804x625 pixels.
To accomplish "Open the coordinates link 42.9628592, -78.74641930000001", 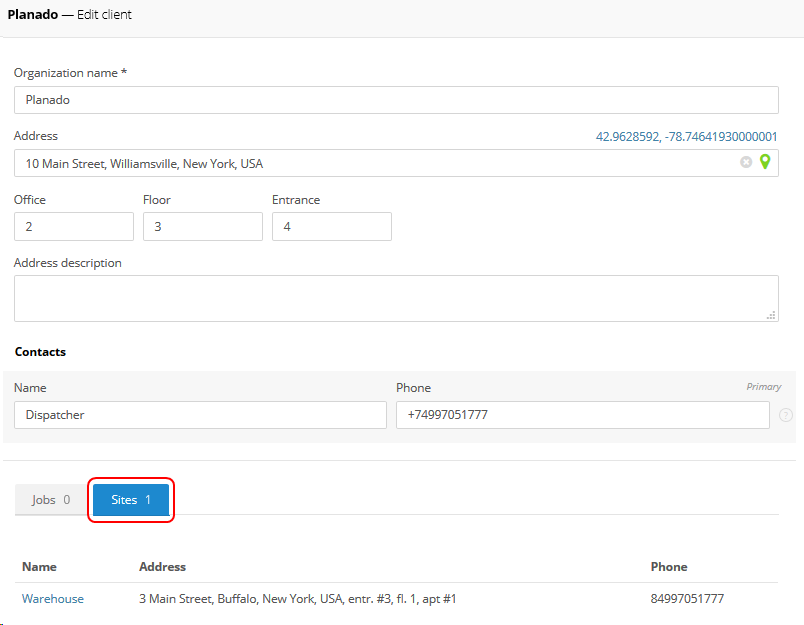I will (x=686, y=137).
